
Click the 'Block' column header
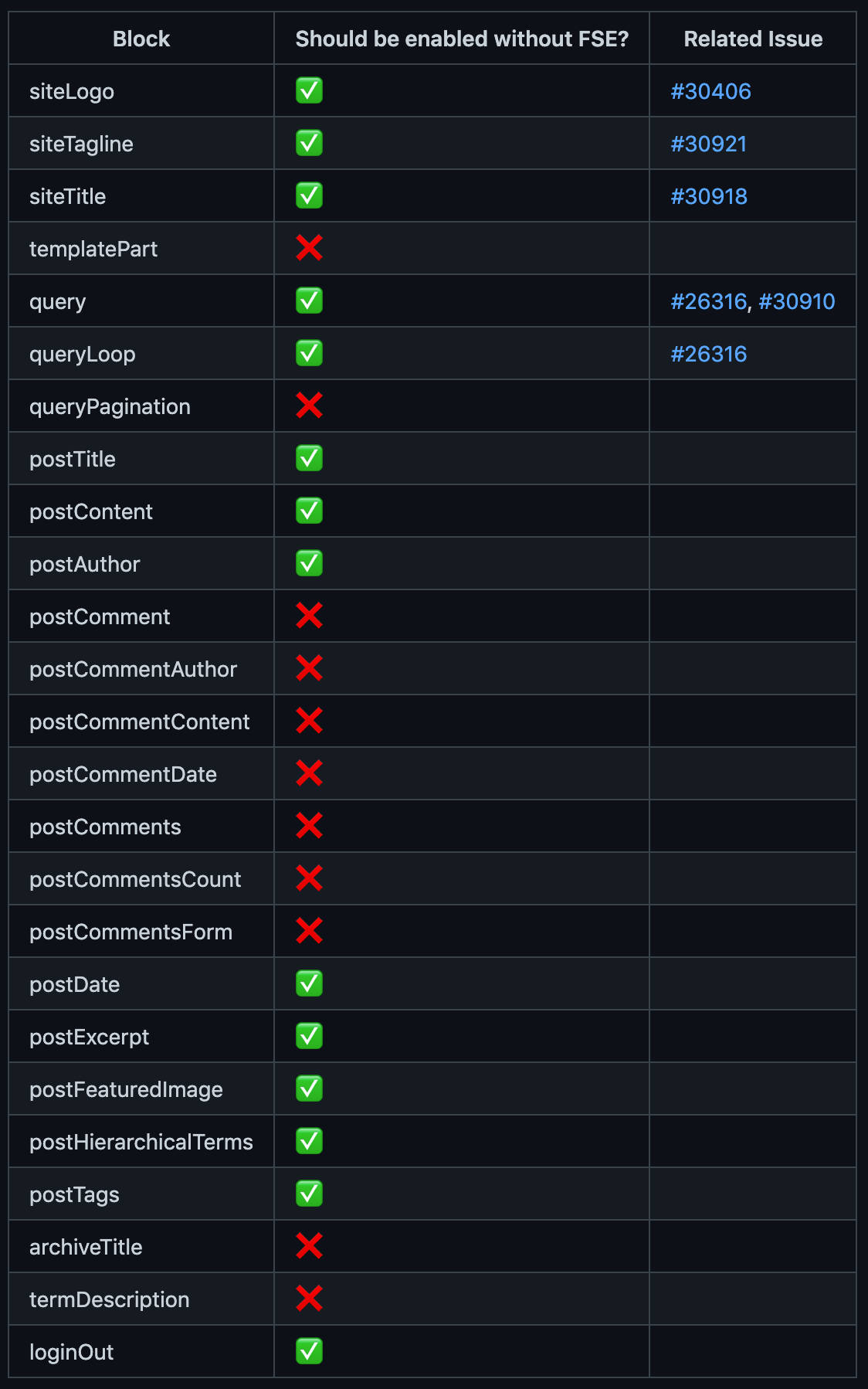click(141, 39)
